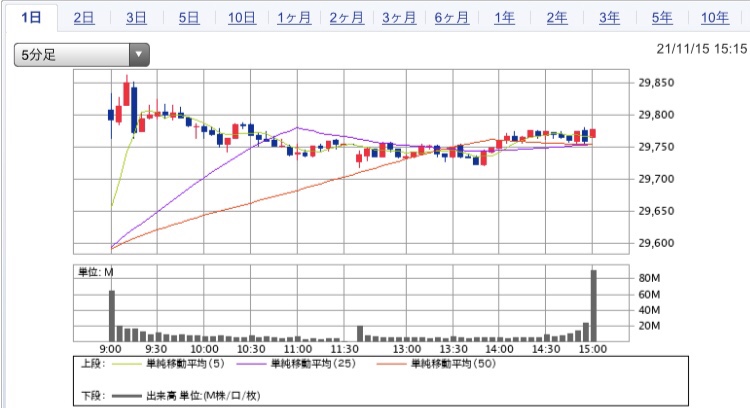Switch to the 5年 chart range

click(x=662, y=18)
